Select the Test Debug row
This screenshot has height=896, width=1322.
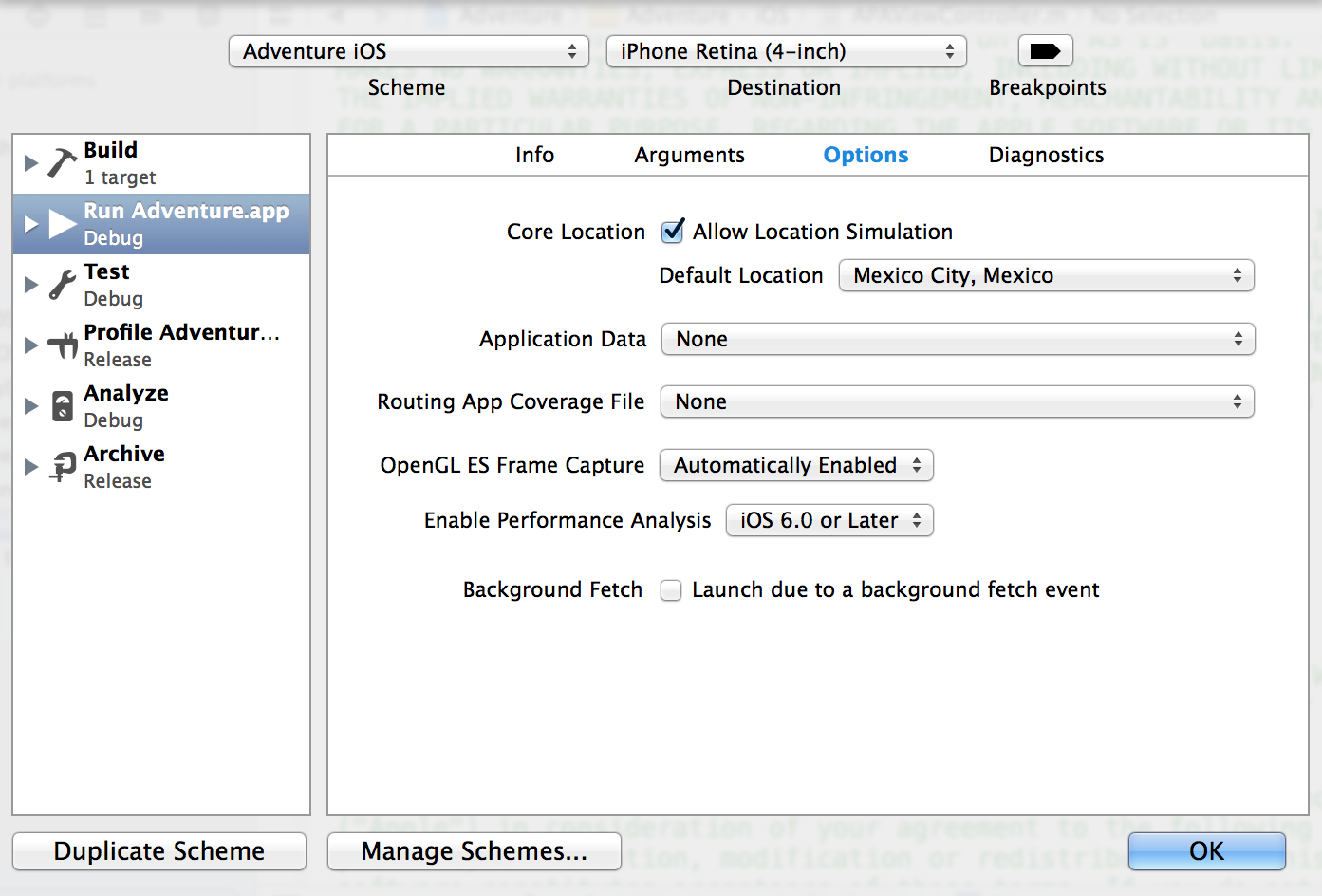click(161, 285)
